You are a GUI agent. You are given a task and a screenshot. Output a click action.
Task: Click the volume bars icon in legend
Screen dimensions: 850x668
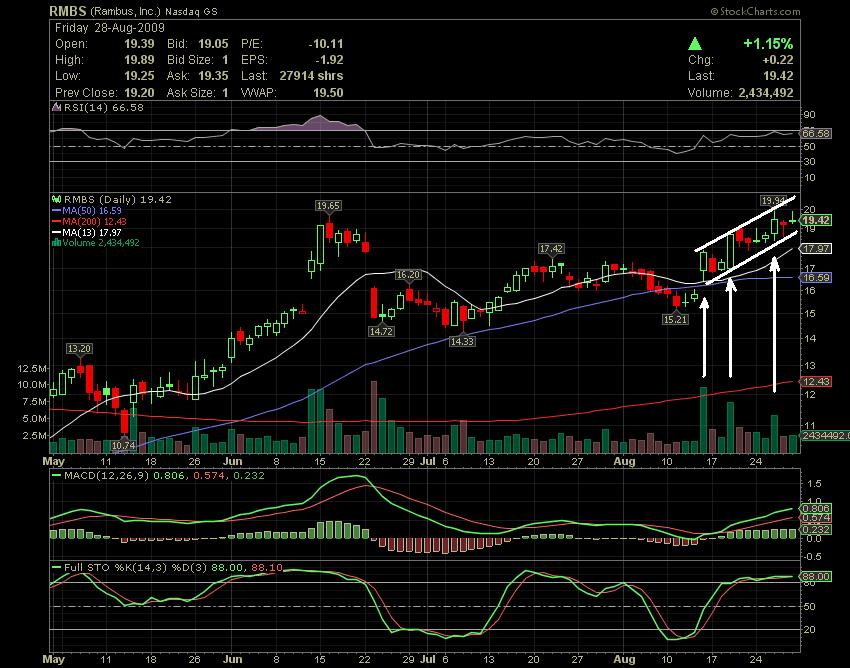click(x=56, y=242)
